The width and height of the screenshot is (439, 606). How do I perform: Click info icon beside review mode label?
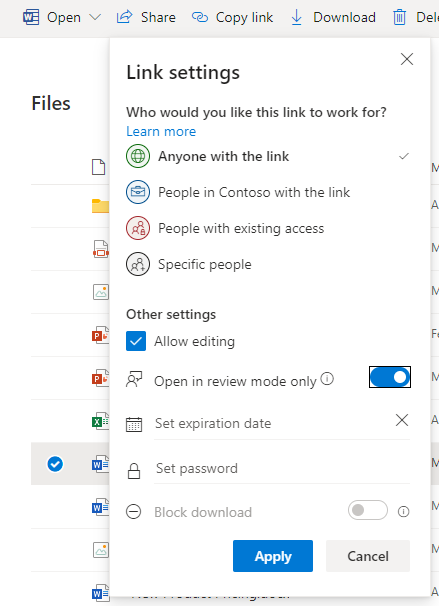pyautogui.click(x=327, y=378)
